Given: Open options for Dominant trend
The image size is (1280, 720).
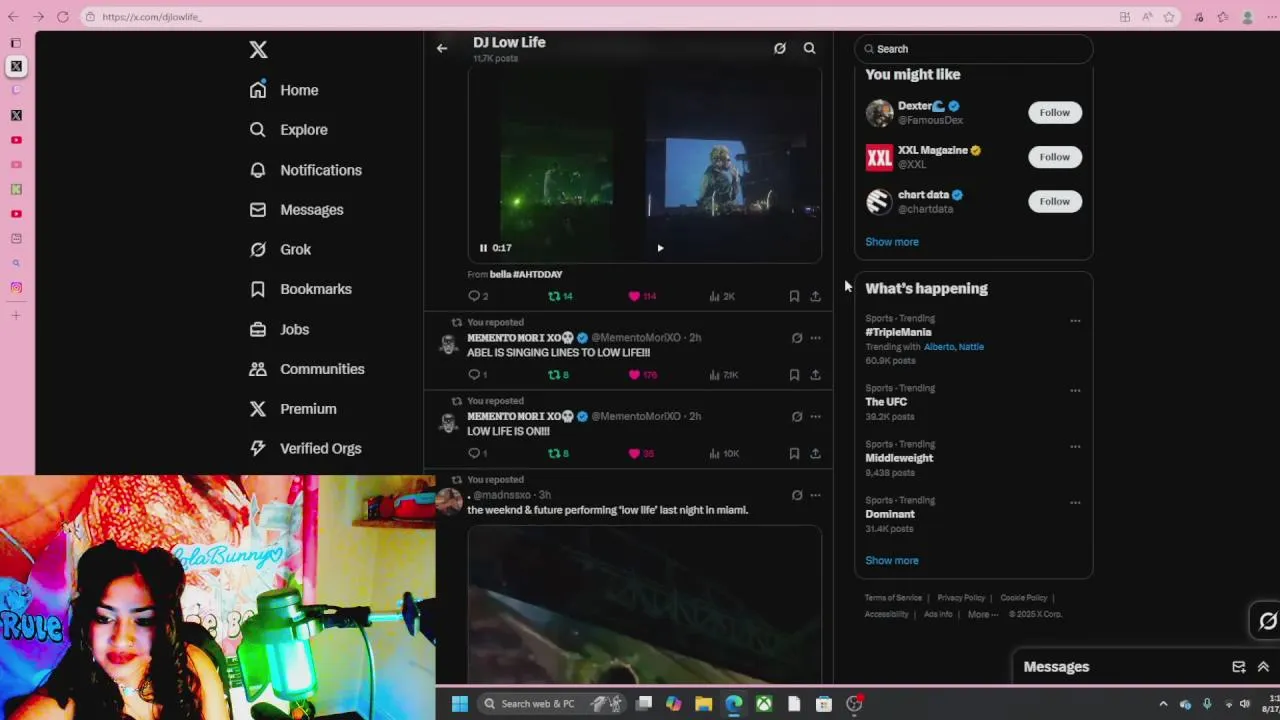Looking at the screenshot, I should tap(1075, 503).
